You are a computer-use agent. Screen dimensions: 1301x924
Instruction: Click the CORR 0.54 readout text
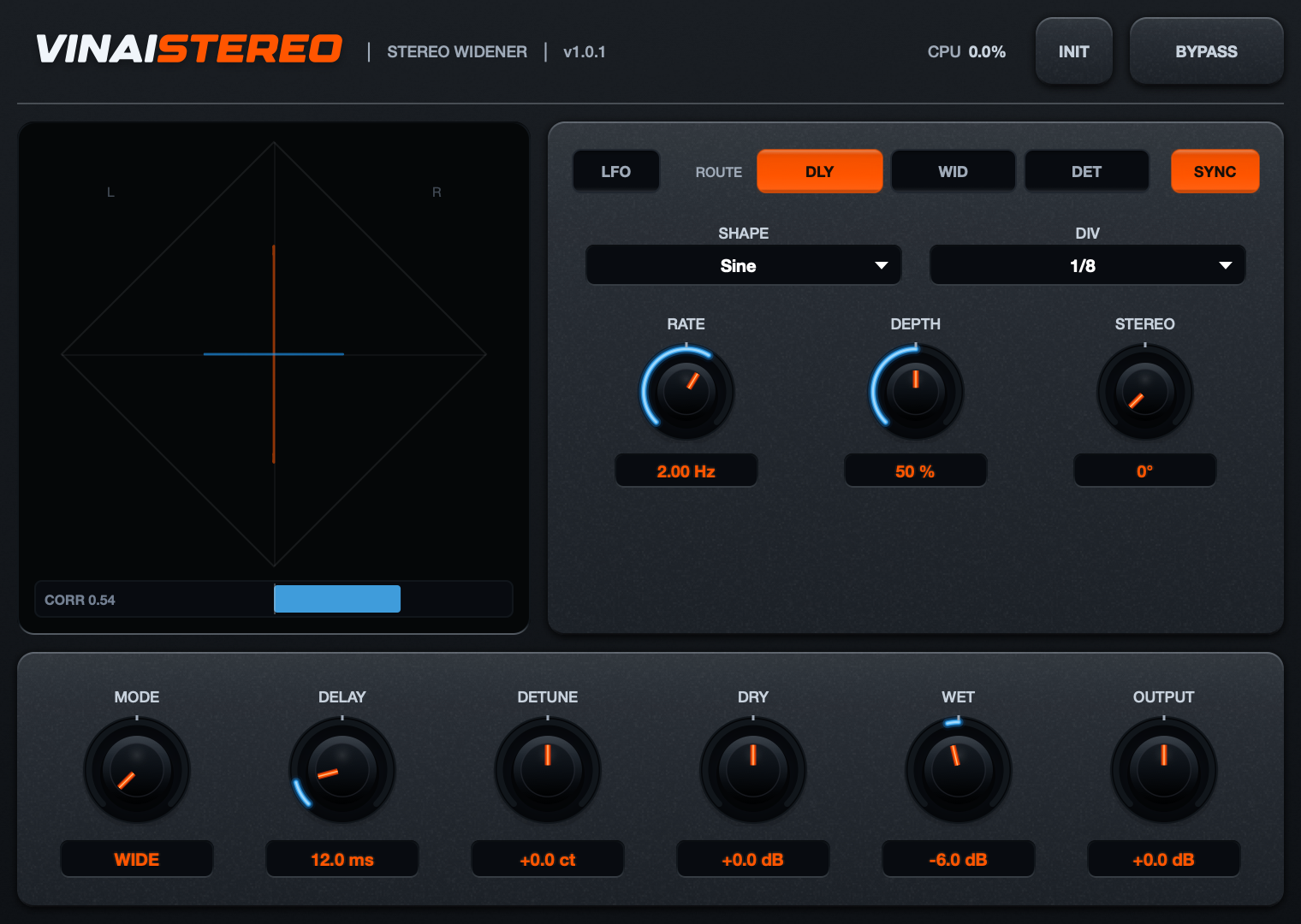tap(80, 600)
